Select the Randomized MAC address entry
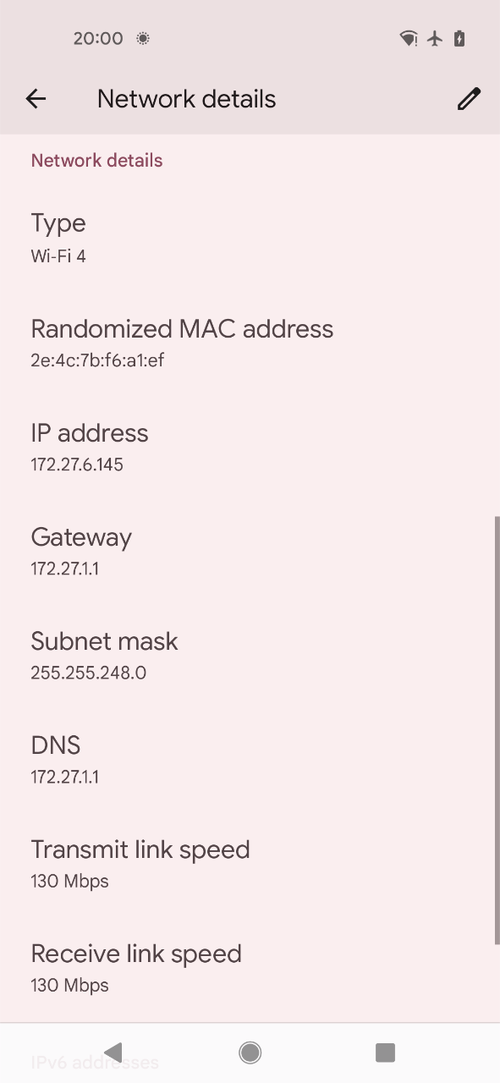 tap(250, 343)
